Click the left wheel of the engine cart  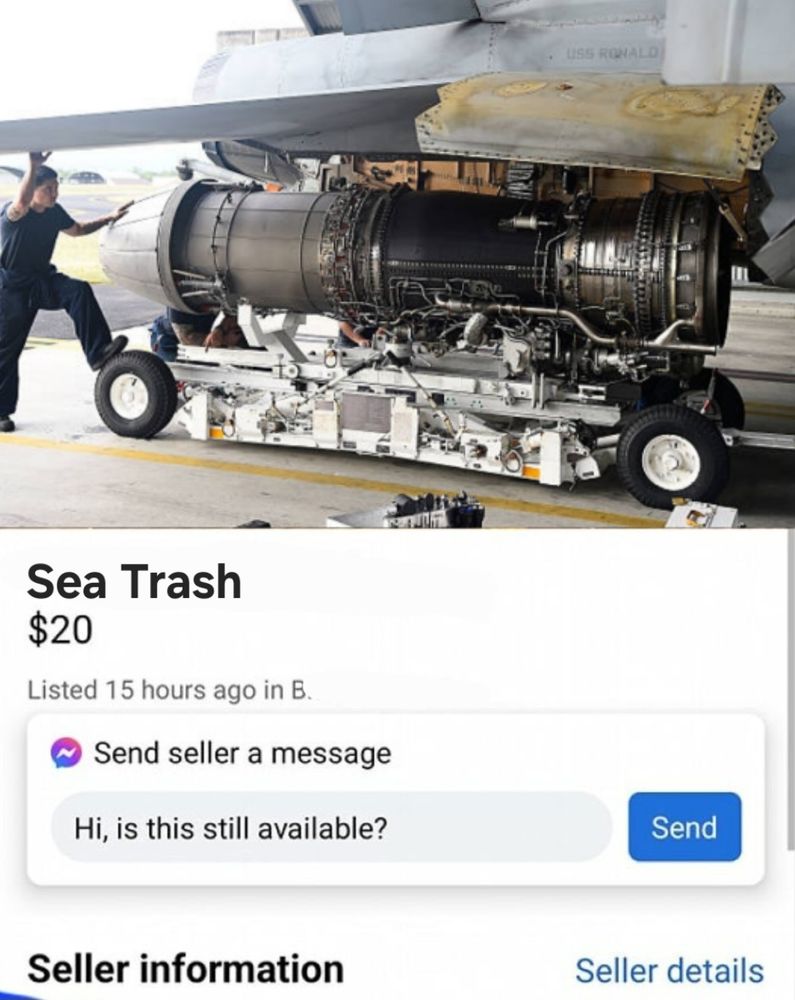135,395
